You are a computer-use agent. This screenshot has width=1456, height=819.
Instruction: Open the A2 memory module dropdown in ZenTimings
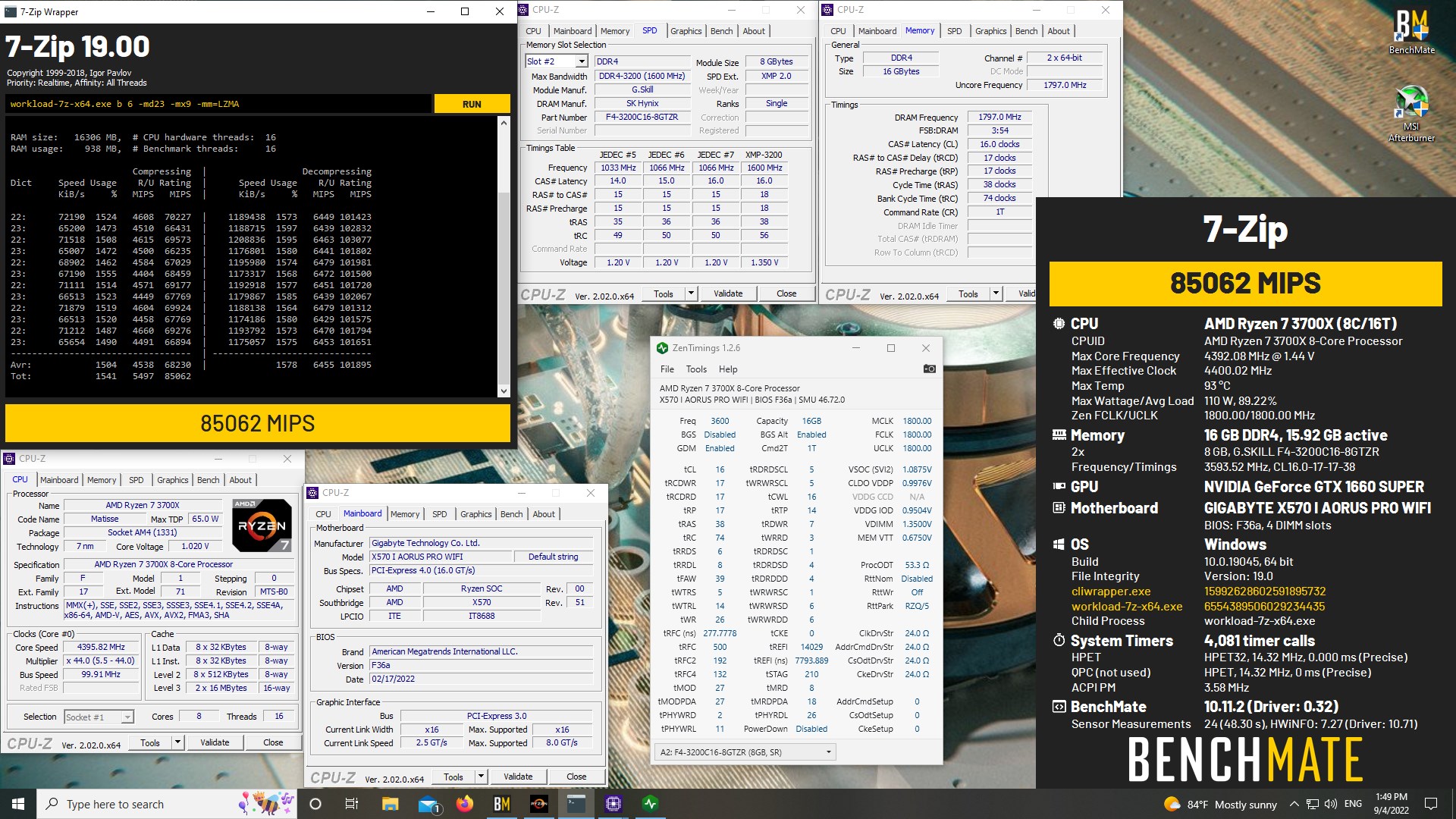(745, 752)
